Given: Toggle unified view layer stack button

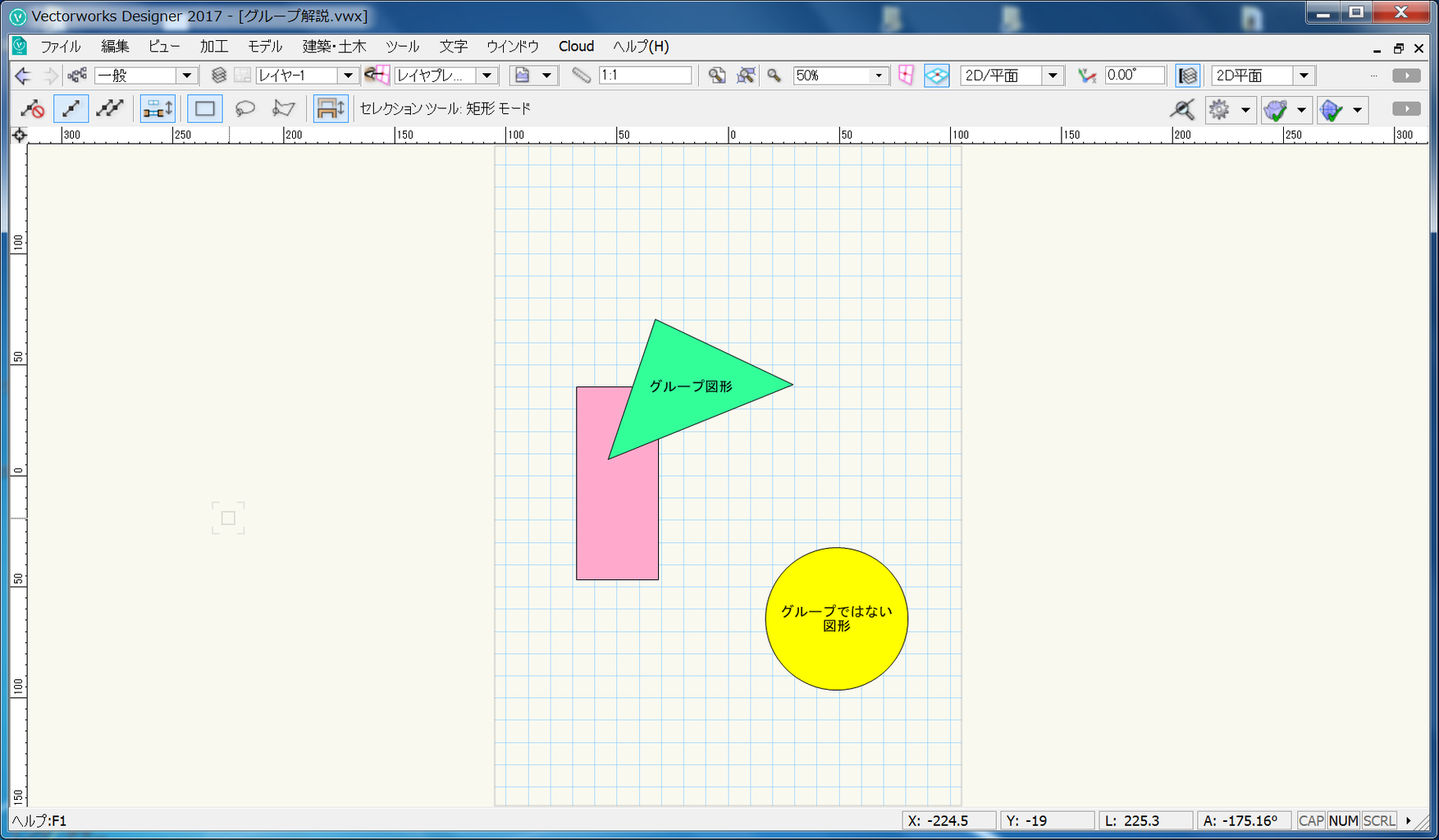Looking at the screenshot, I should [1187, 75].
